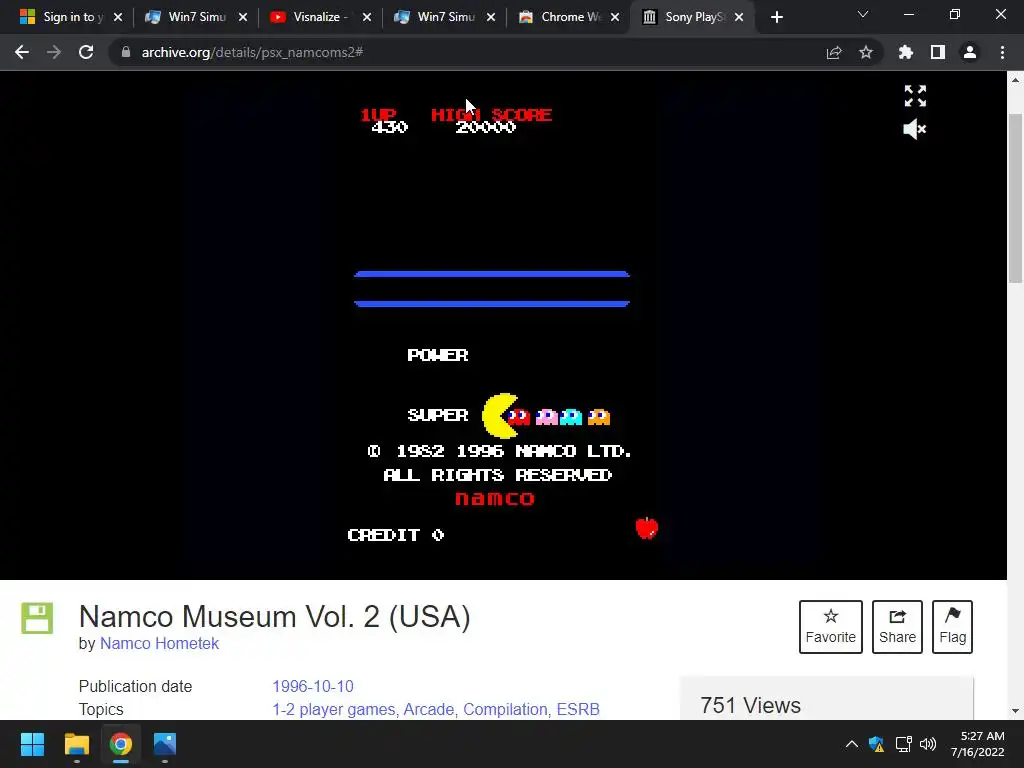
Task: Show hidden system tray icons
Action: [852, 744]
